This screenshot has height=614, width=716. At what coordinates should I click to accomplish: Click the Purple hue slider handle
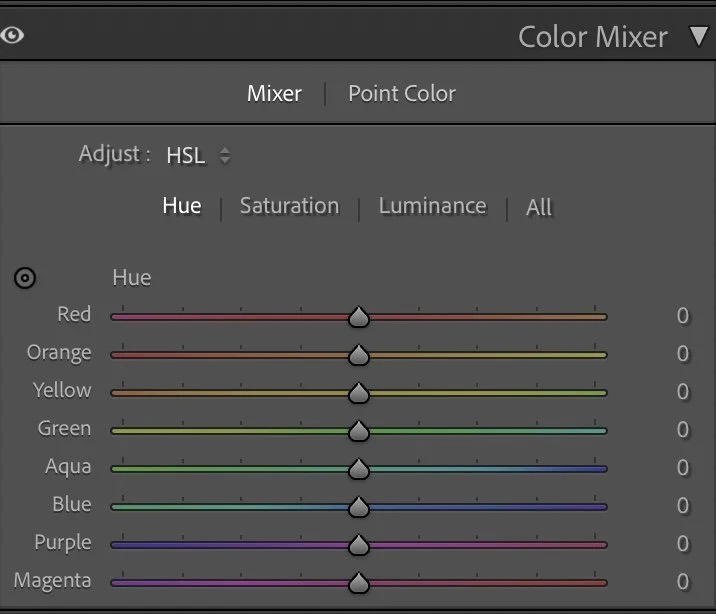click(359, 545)
